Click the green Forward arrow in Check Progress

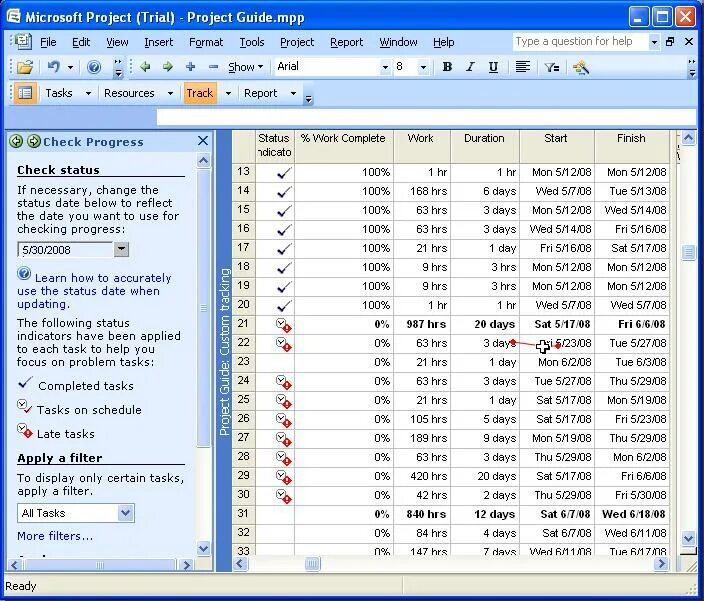tap(34, 141)
